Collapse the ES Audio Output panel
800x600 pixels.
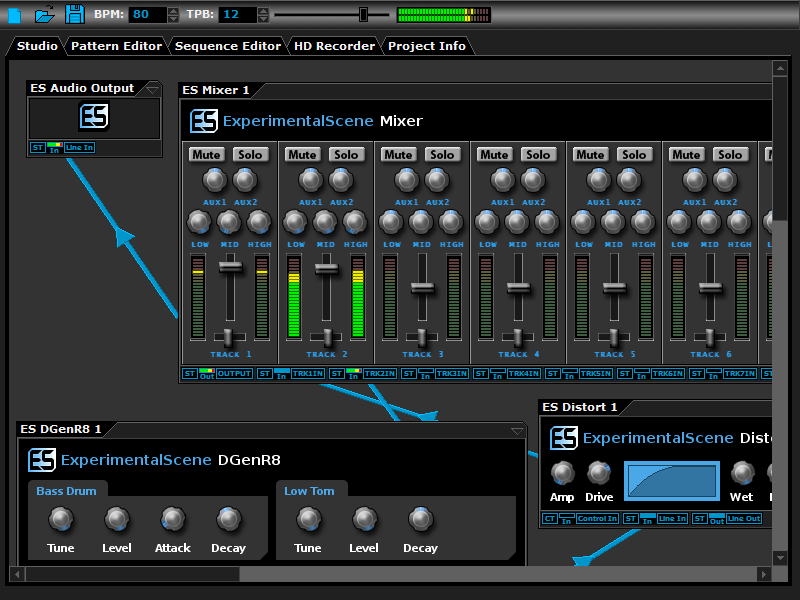pyautogui.click(x=152, y=88)
